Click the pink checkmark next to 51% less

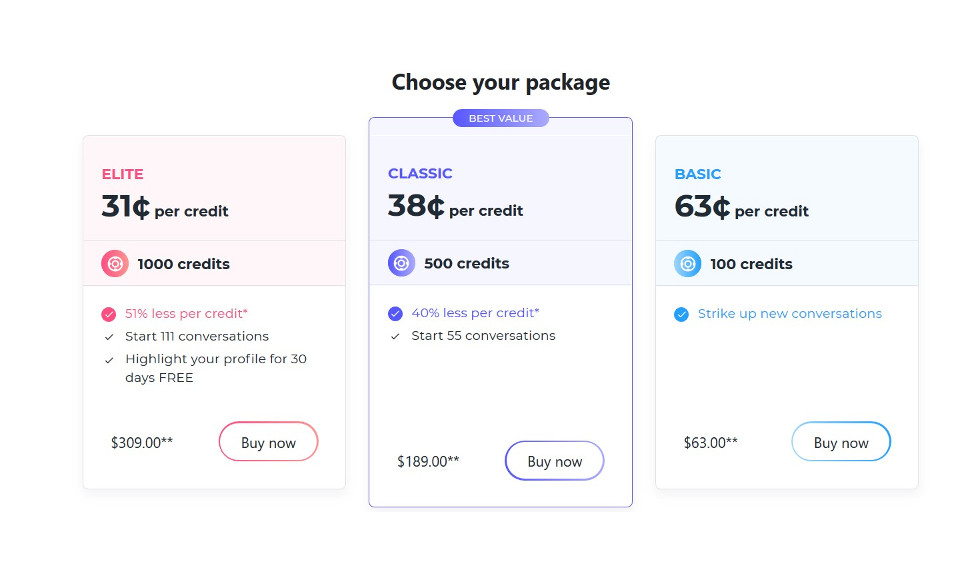109,314
